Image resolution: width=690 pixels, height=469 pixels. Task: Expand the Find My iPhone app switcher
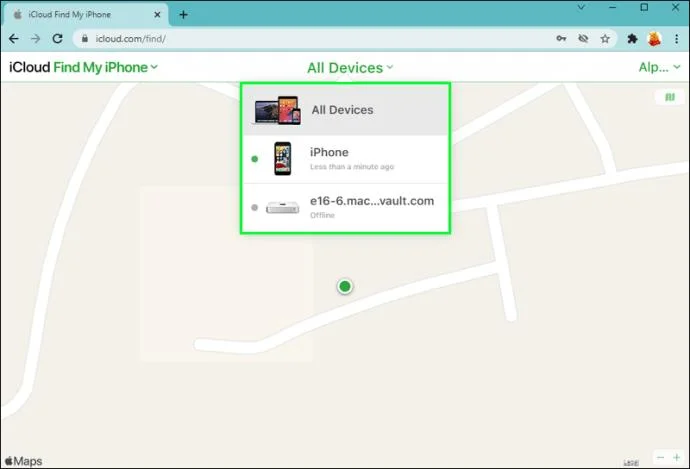105,67
